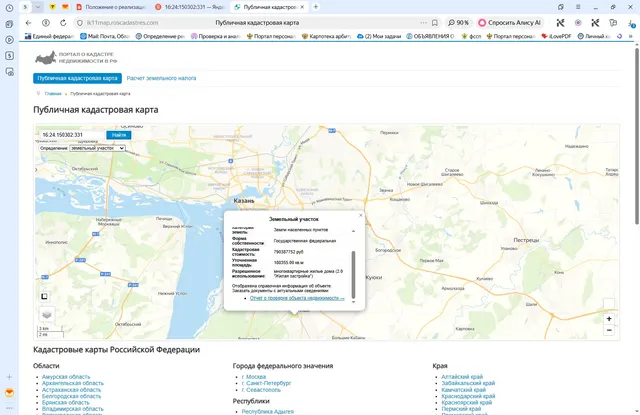Open the three-dots page actions in address bar
The width and height of the screenshot is (640, 415).
pyautogui.click(x=424, y=23)
